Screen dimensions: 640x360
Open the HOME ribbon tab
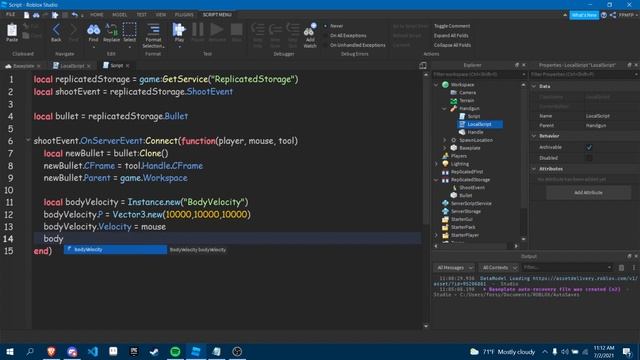(x=97, y=15)
